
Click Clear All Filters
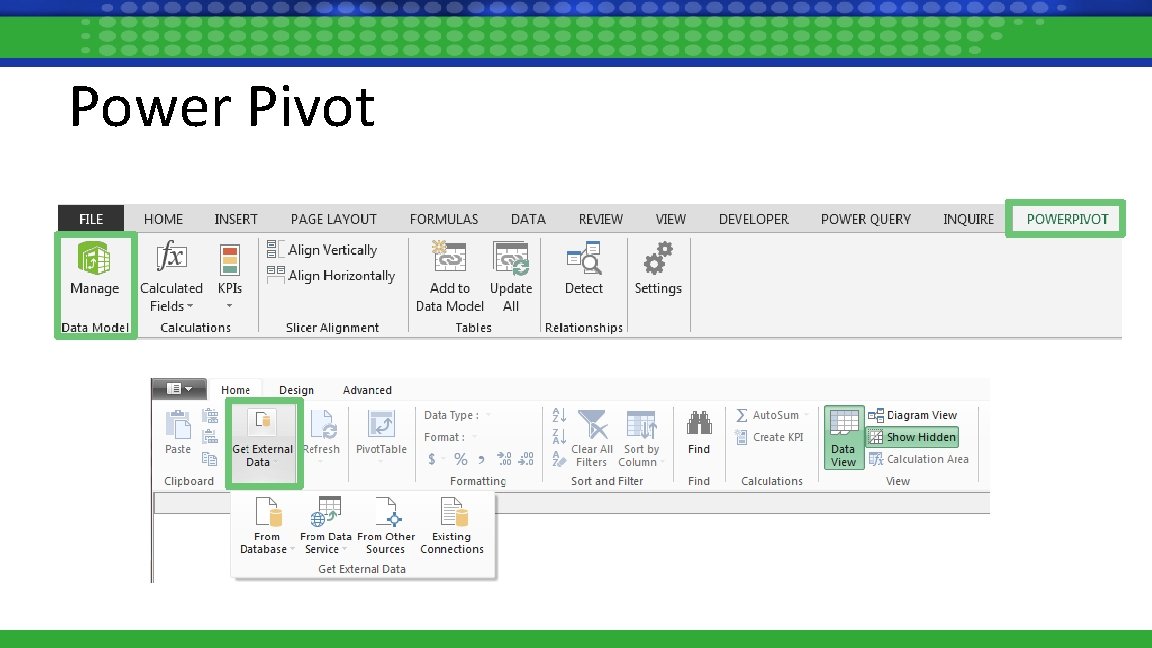[x=592, y=439]
